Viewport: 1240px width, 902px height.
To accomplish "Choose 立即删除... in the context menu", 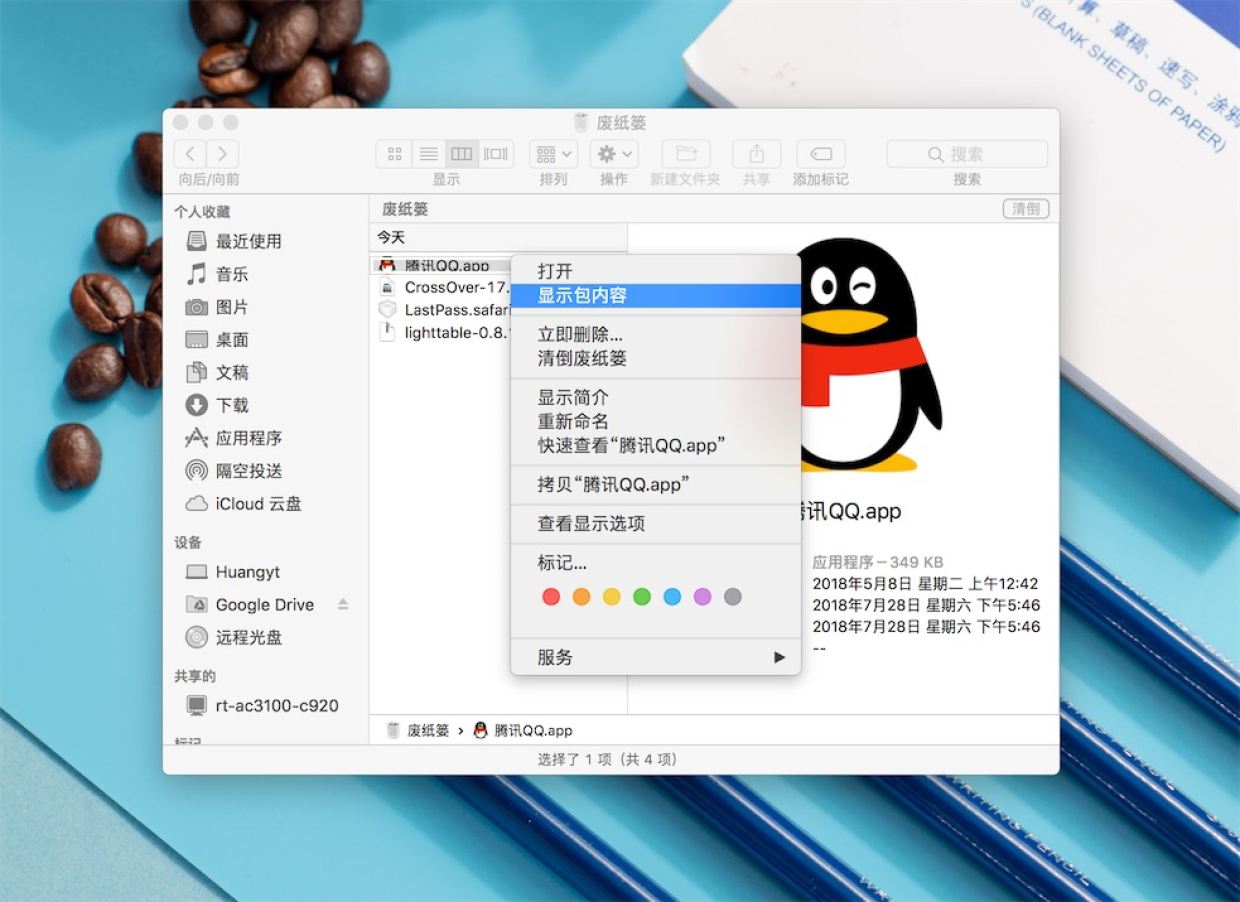I will point(656,334).
